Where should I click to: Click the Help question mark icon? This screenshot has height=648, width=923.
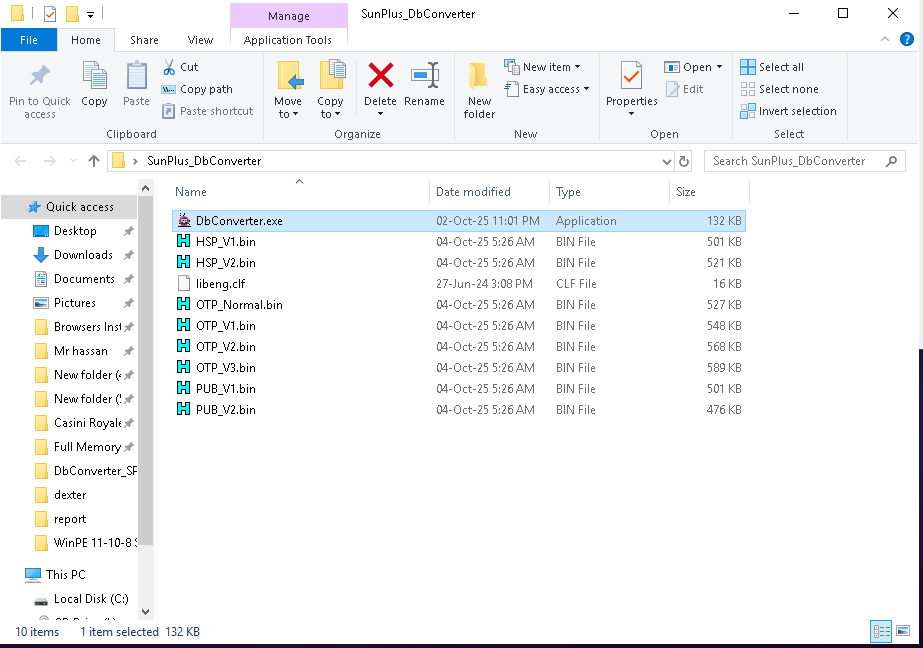click(x=907, y=39)
